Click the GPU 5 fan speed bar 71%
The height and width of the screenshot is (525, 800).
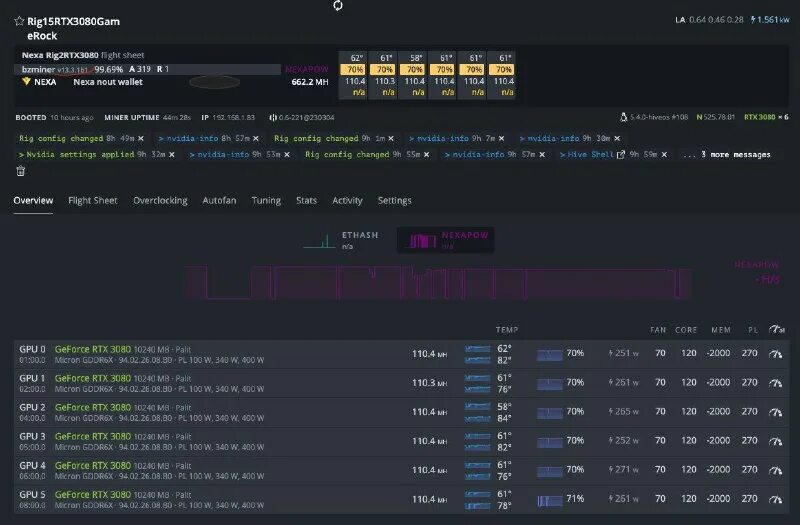(x=549, y=501)
